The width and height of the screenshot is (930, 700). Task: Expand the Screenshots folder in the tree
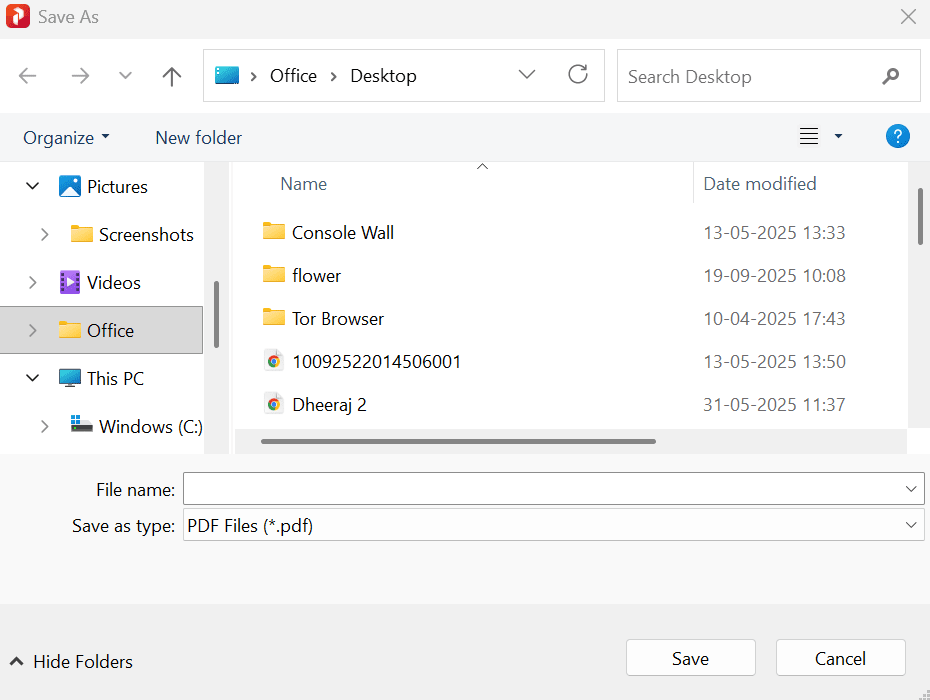[44, 234]
